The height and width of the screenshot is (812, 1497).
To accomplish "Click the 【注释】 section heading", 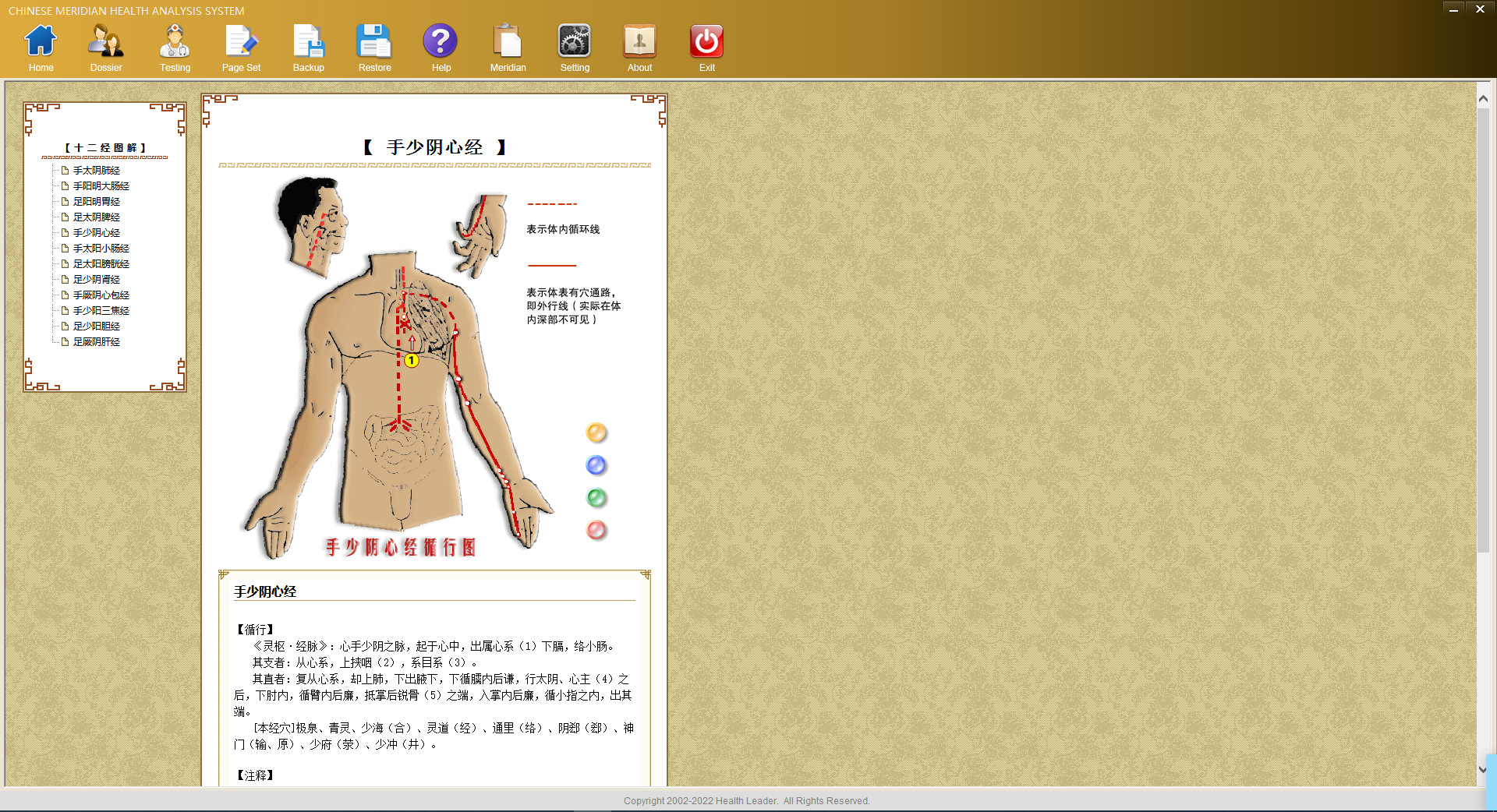I will click(255, 775).
